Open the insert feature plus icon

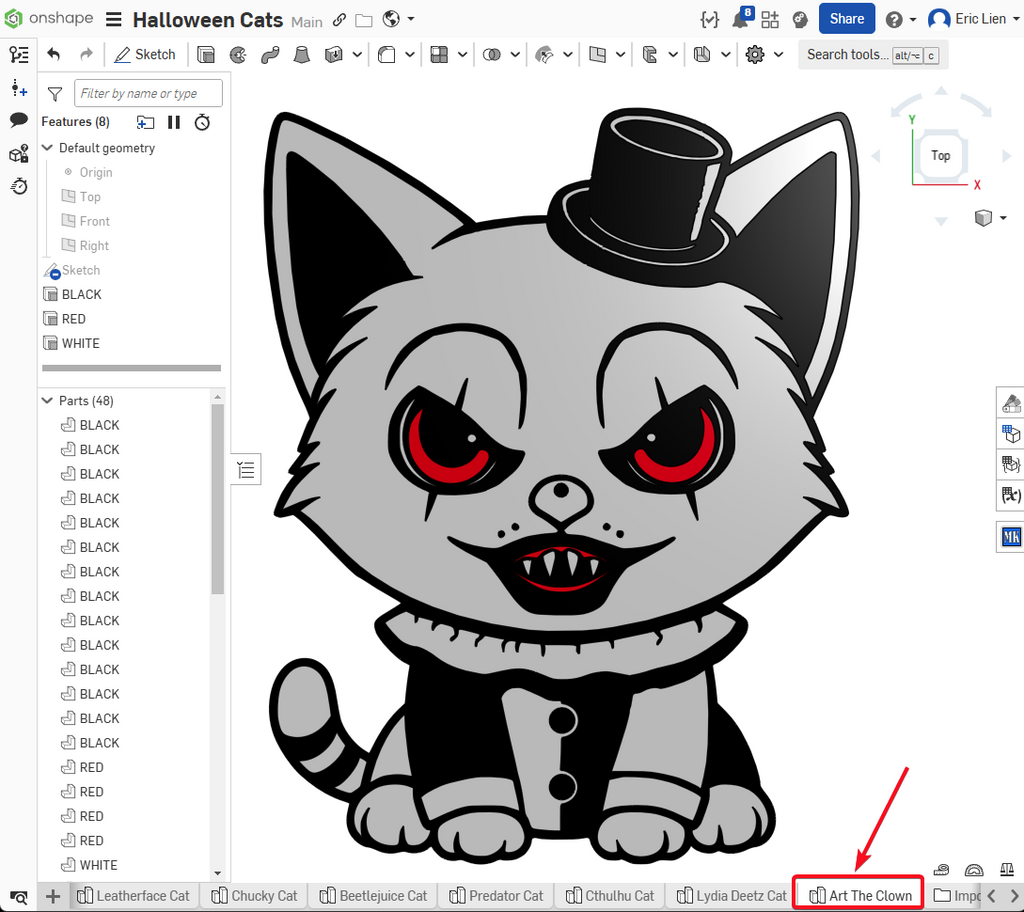click(x=19, y=88)
